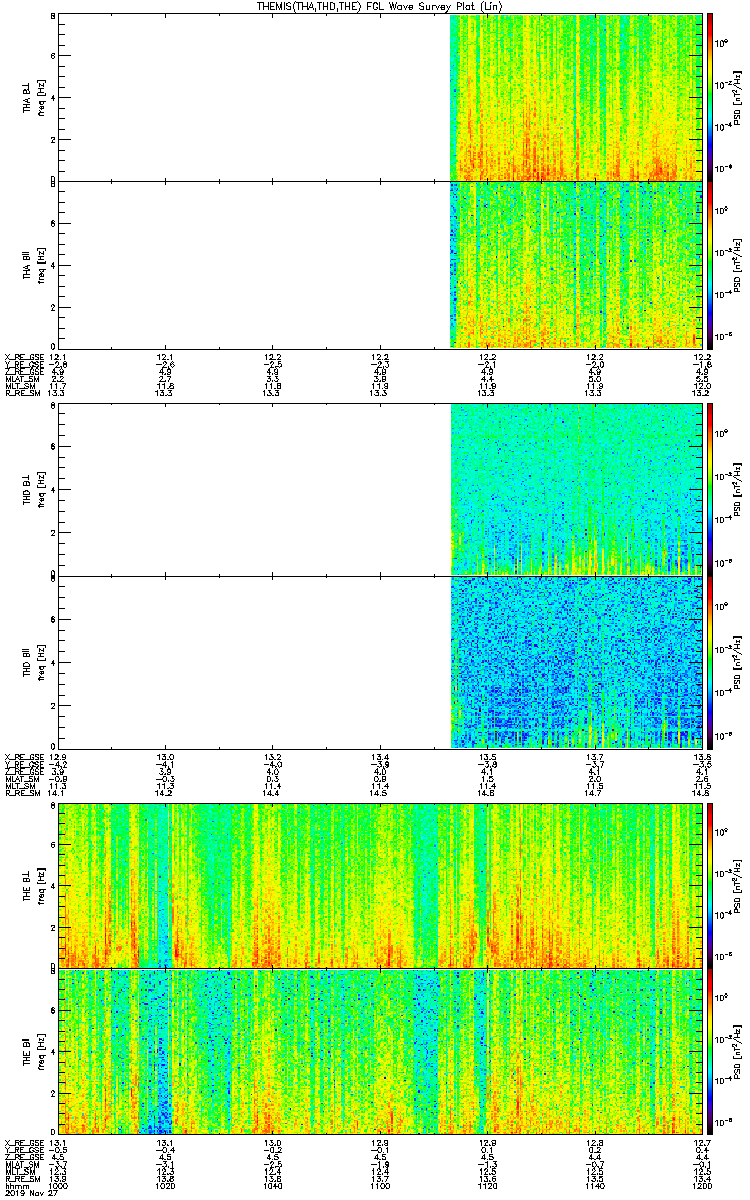Image resolution: width=750 pixels, height=1200 pixels.
Task: Click the THA B-perpendicular freq [Hz] axis label
Action: click(40, 97)
